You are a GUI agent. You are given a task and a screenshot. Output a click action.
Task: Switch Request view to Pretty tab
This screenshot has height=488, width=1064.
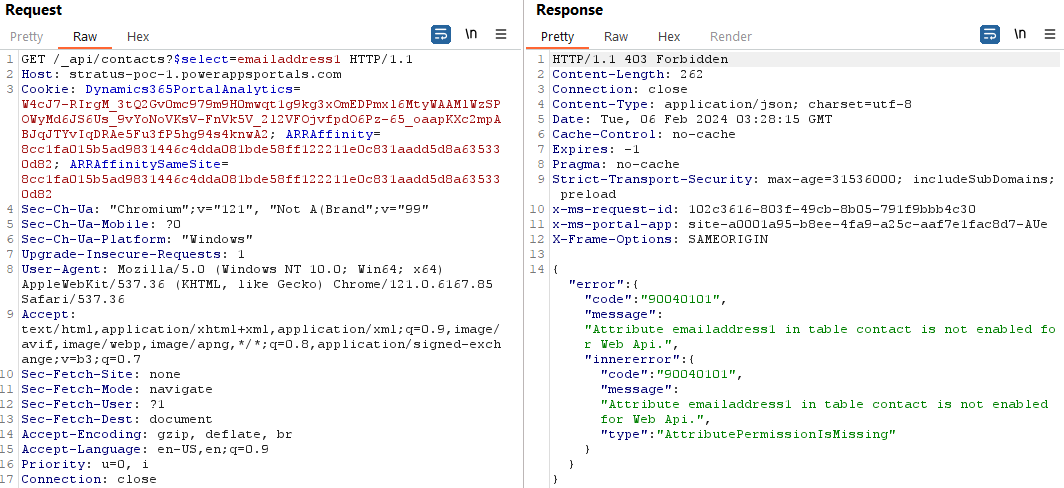point(26,37)
